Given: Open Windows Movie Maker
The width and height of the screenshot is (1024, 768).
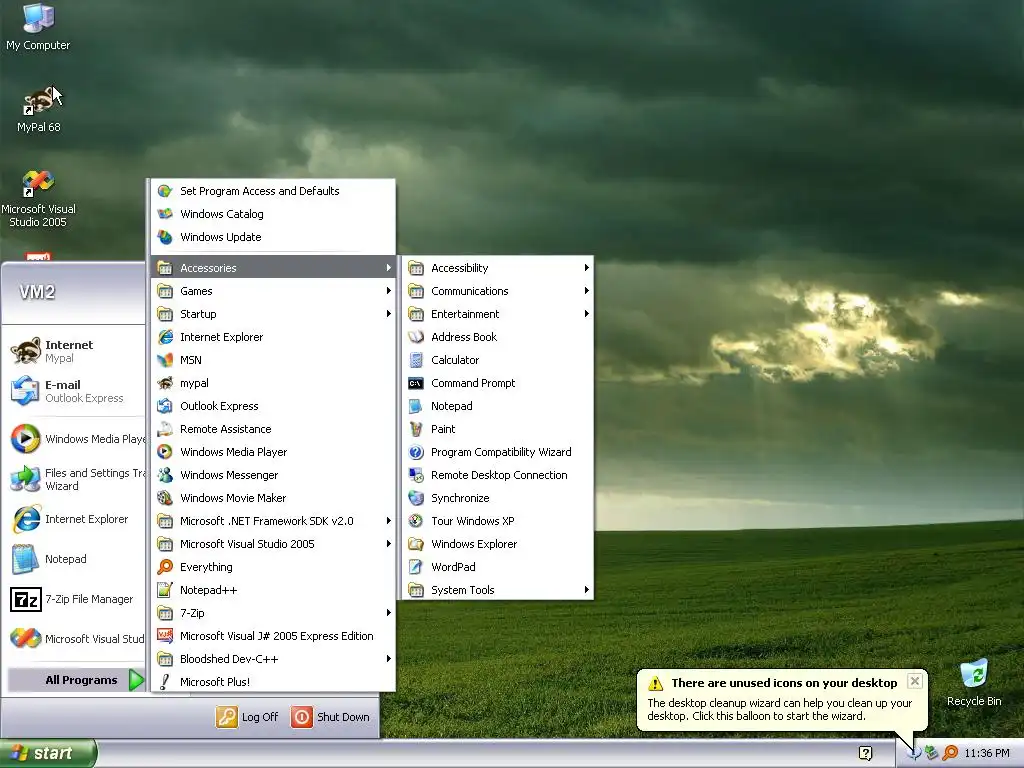Looking at the screenshot, I should pos(273,498).
